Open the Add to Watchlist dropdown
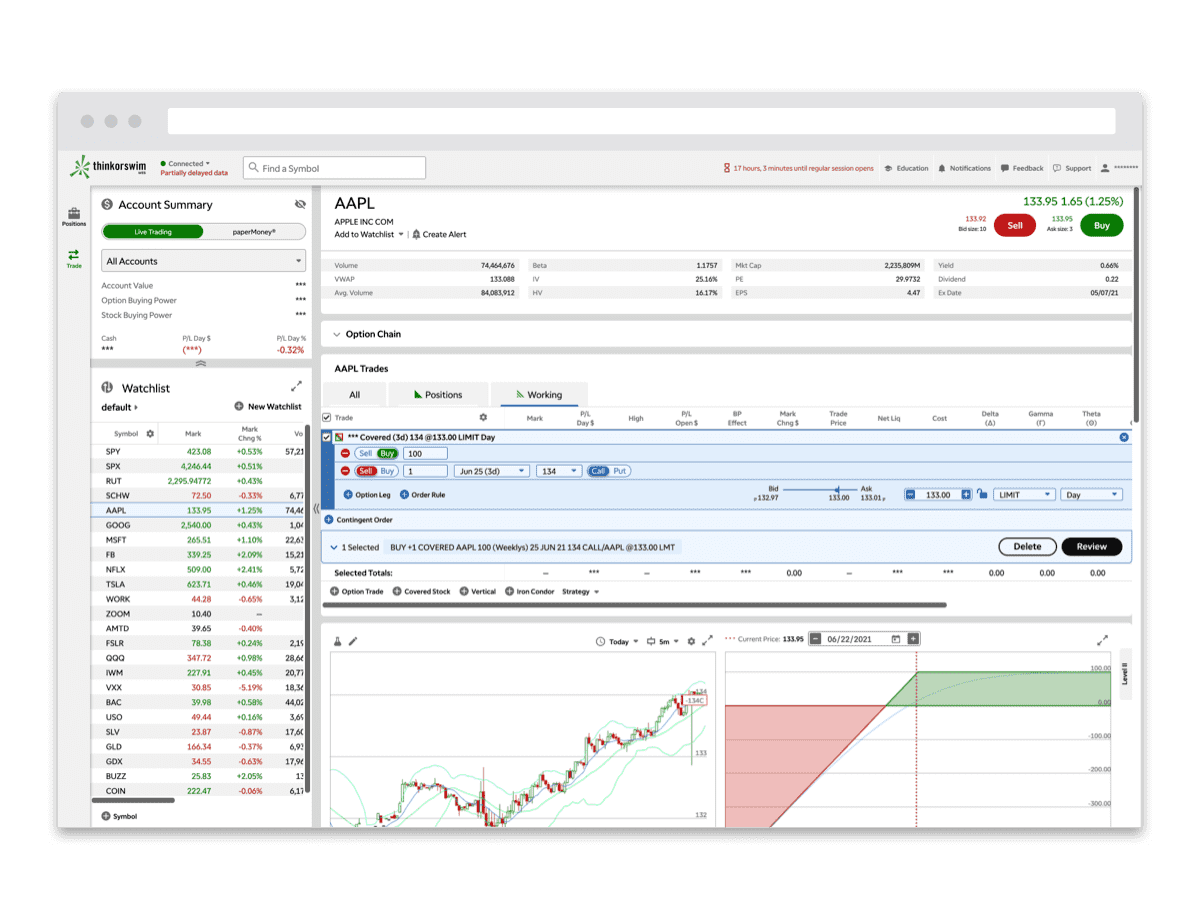The height and width of the screenshot is (920, 1200). [369, 234]
